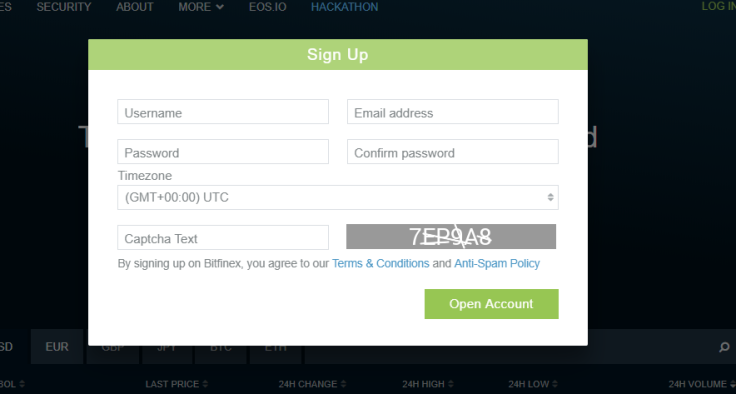Go to the EOS.IO page

268,7
